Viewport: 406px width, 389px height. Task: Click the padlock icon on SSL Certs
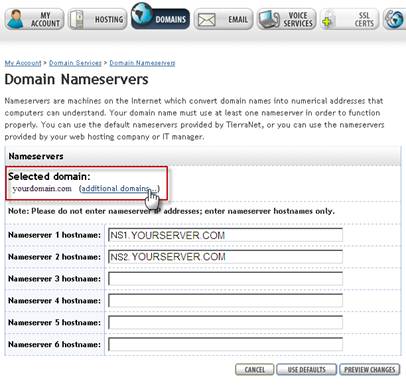328,20
